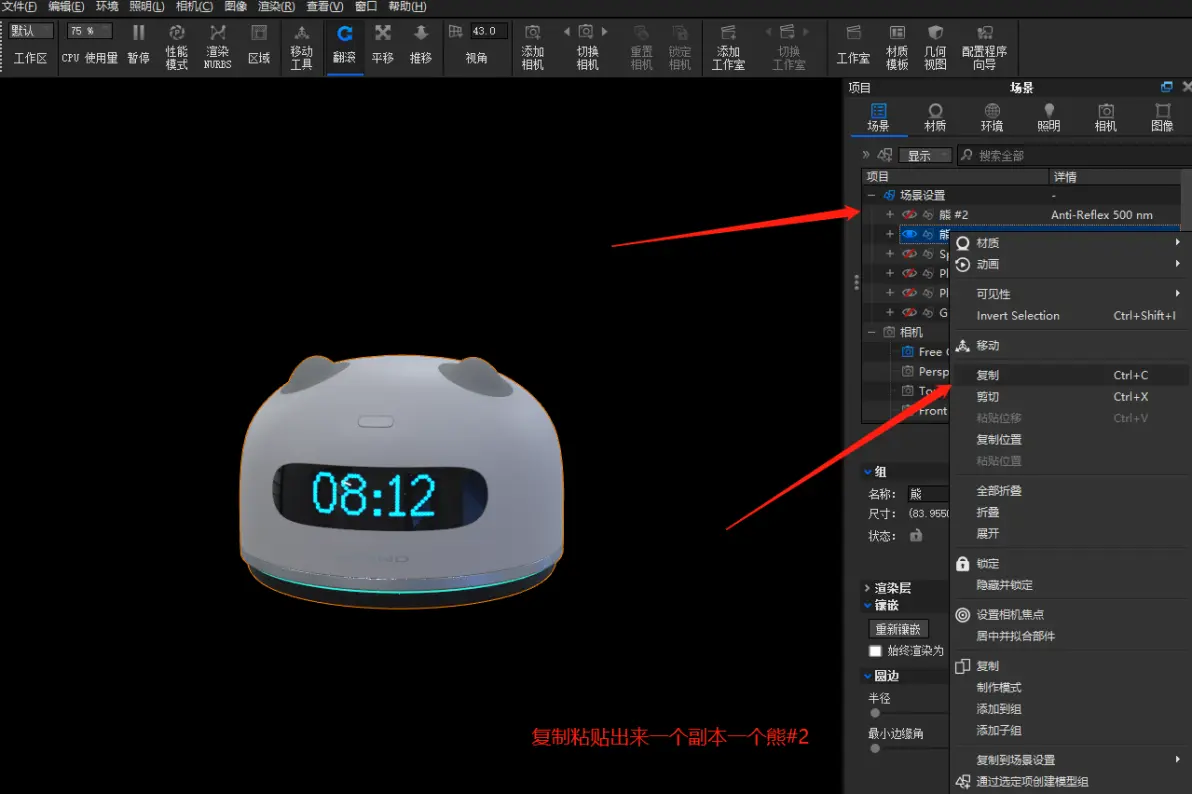This screenshot has height=794, width=1192.
Task: Click the Free camera icon in tree
Action: 908,351
